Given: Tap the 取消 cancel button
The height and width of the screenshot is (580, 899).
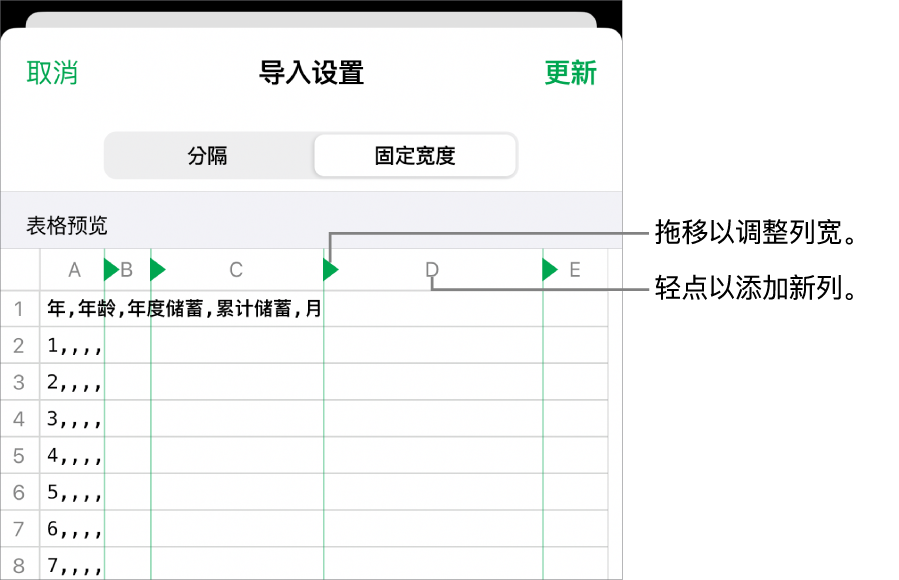Looking at the screenshot, I should [52, 73].
